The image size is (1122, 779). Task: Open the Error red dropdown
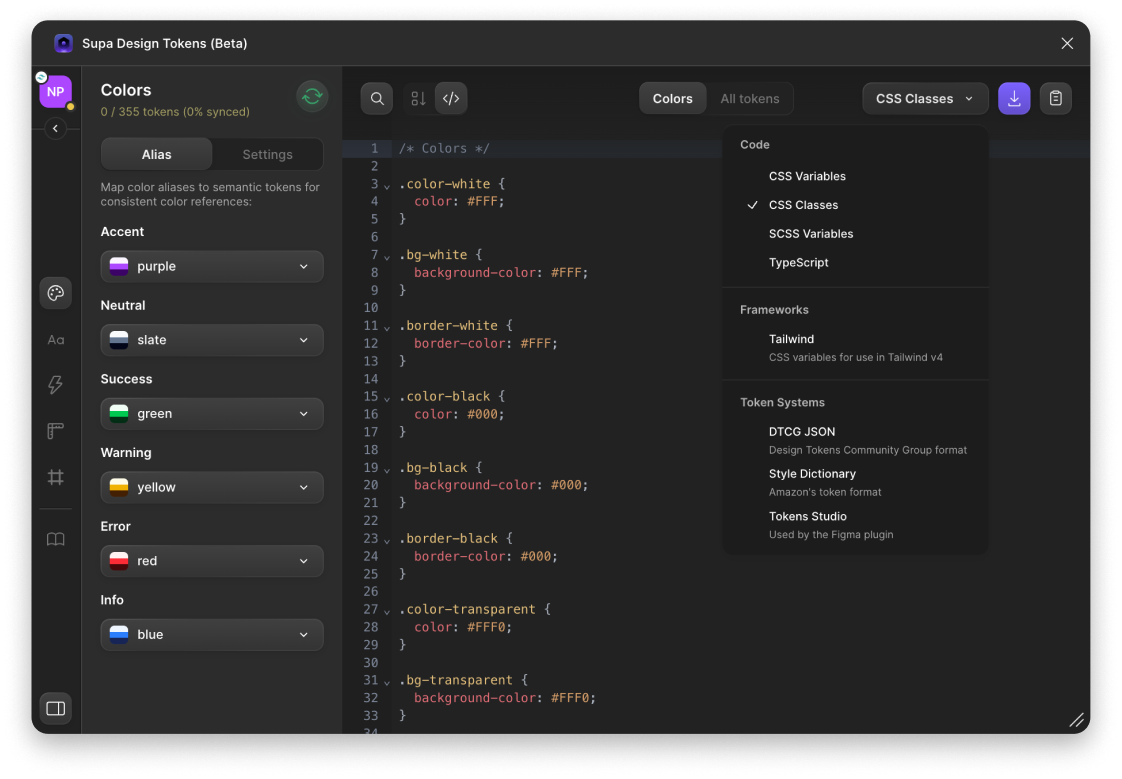[212, 561]
